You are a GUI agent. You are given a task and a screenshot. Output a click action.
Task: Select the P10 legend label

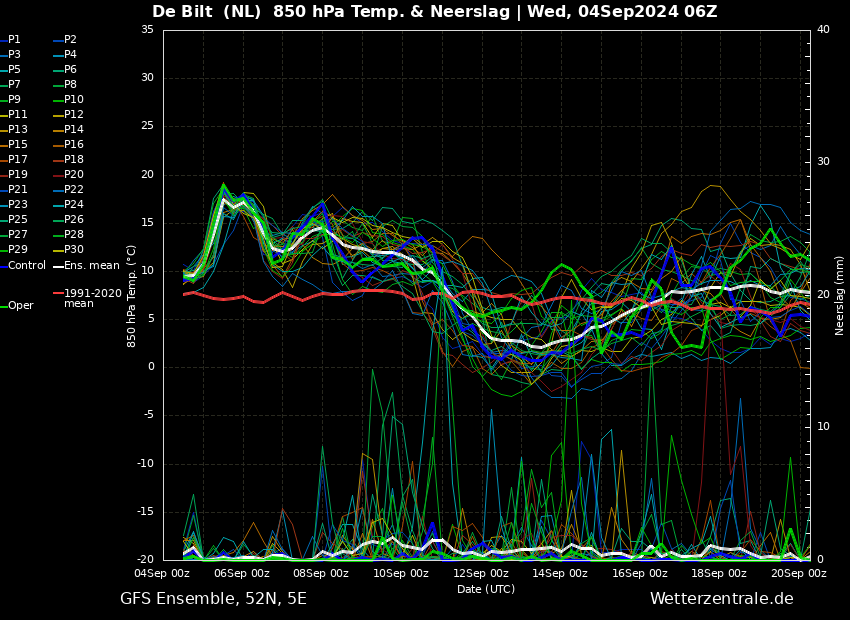(74, 100)
